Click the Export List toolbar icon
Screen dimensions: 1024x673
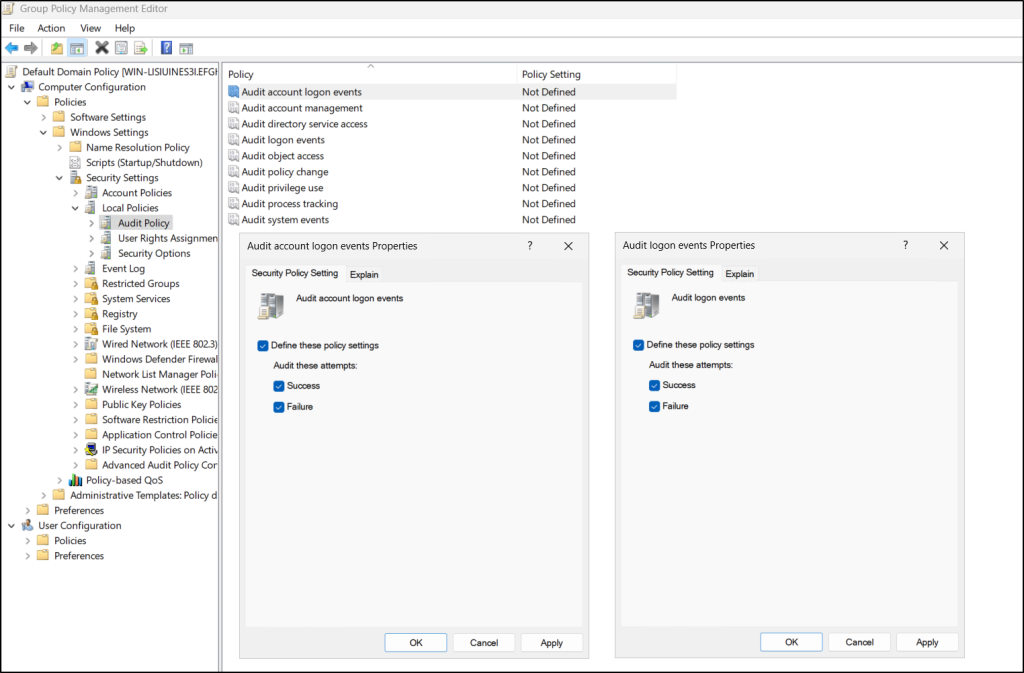pos(141,48)
